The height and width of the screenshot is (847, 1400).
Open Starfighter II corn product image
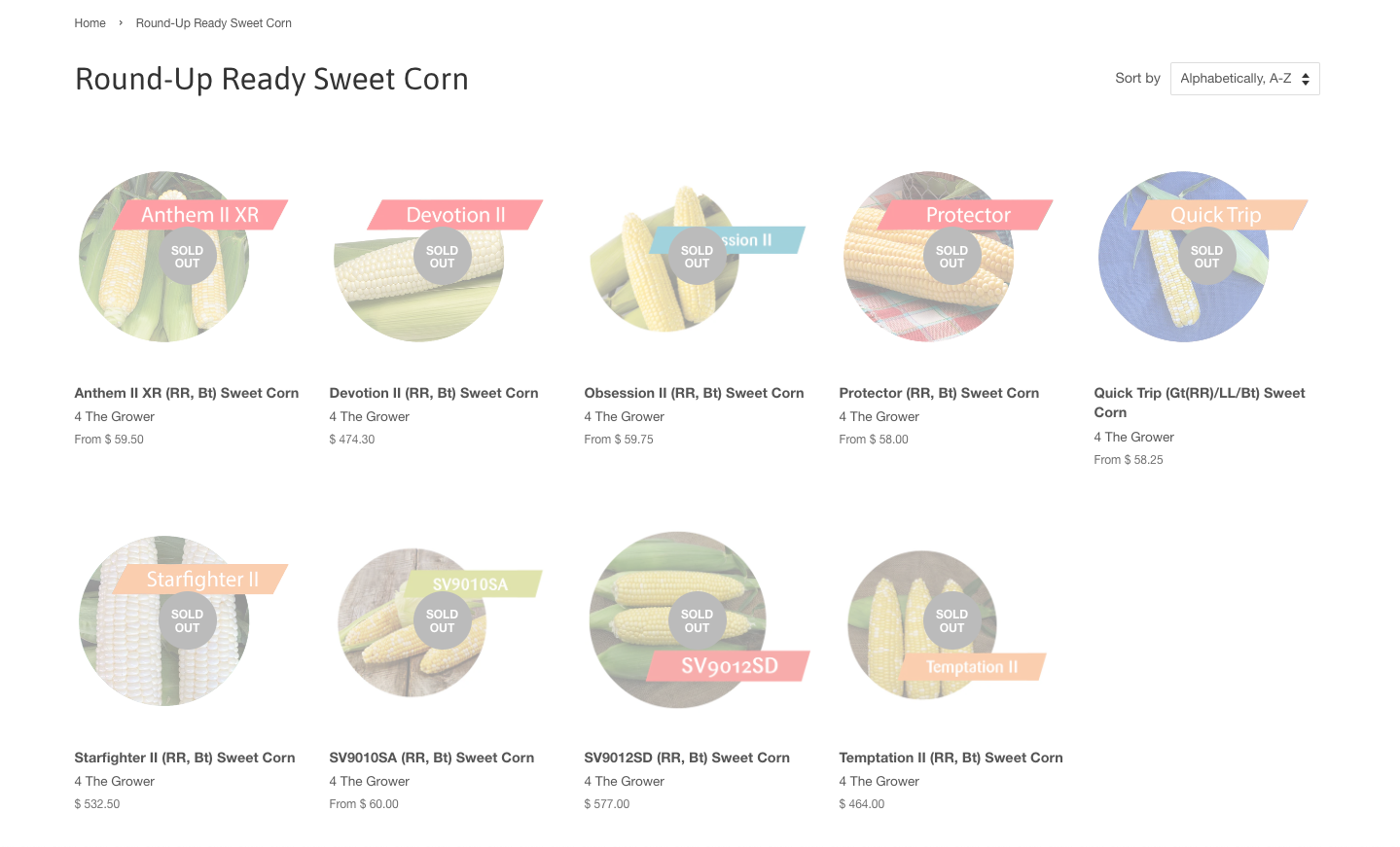[165, 647]
